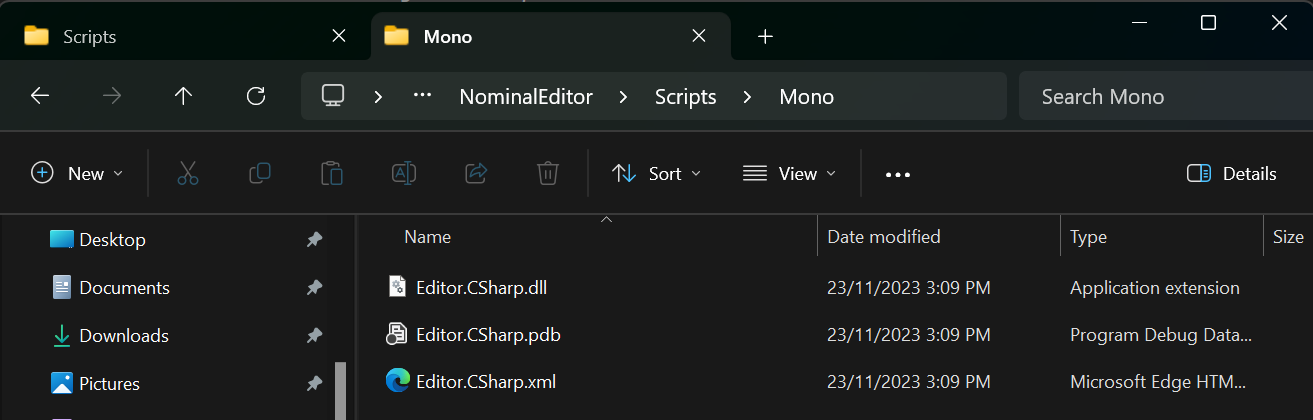Click the Copy icon in toolbar
The height and width of the screenshot is (420, 1313).
260,173
